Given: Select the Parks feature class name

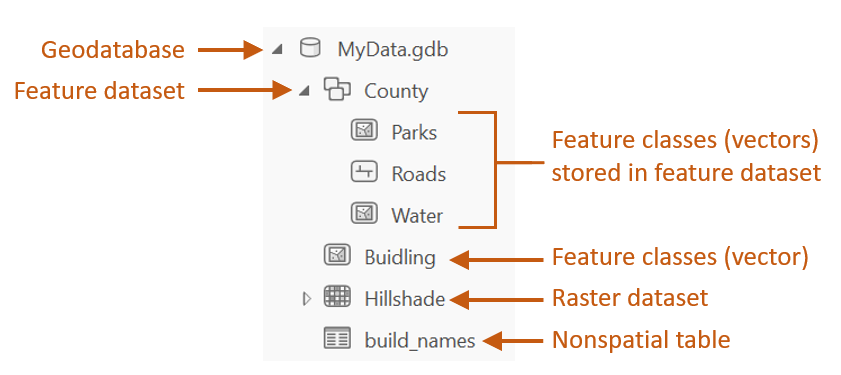Looking at the screenshot, I should [414, 133].
